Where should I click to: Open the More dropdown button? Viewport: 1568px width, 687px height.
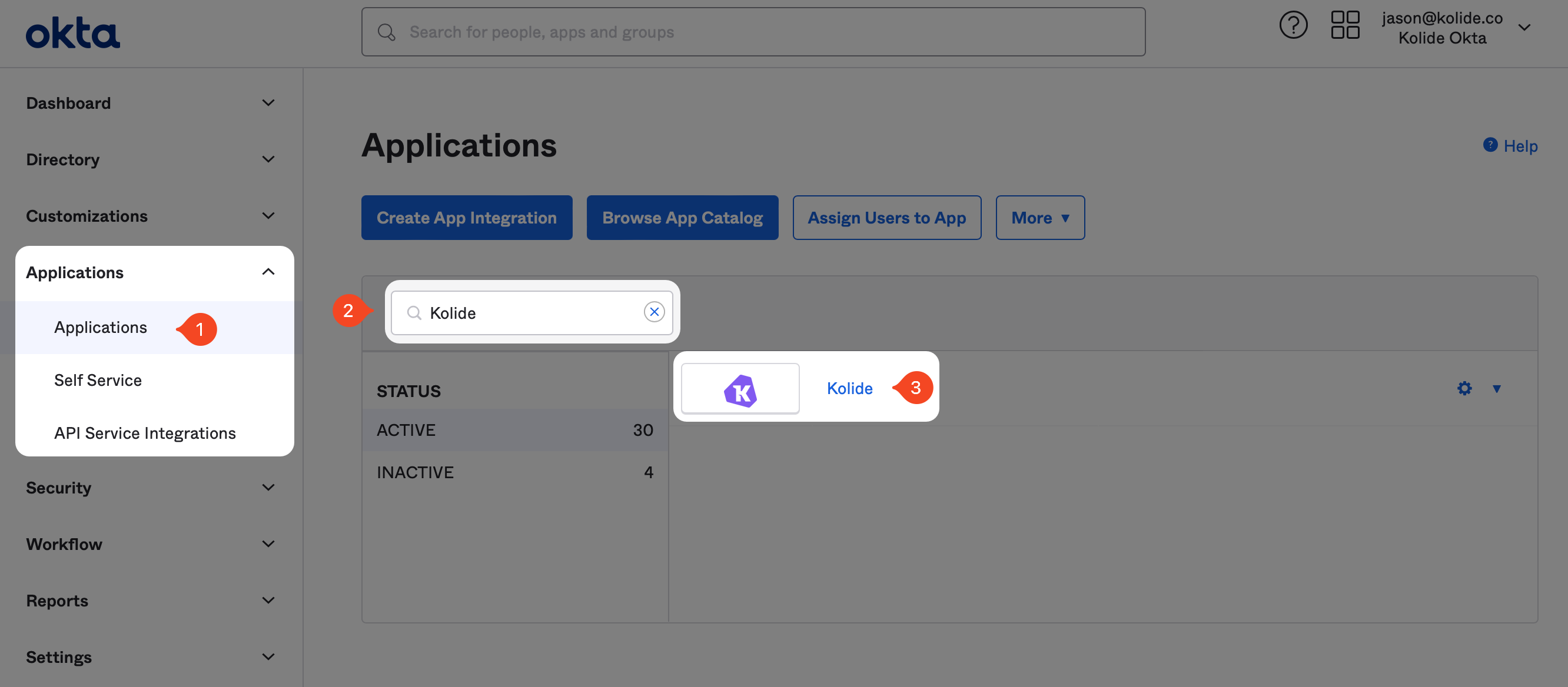[x=1040, y=218]
